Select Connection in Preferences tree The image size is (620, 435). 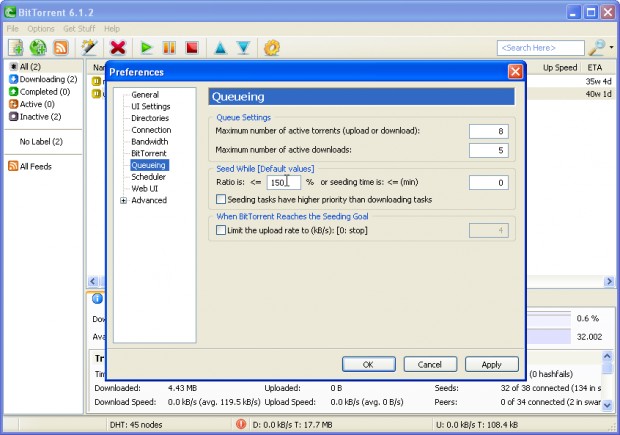point(151,130)
